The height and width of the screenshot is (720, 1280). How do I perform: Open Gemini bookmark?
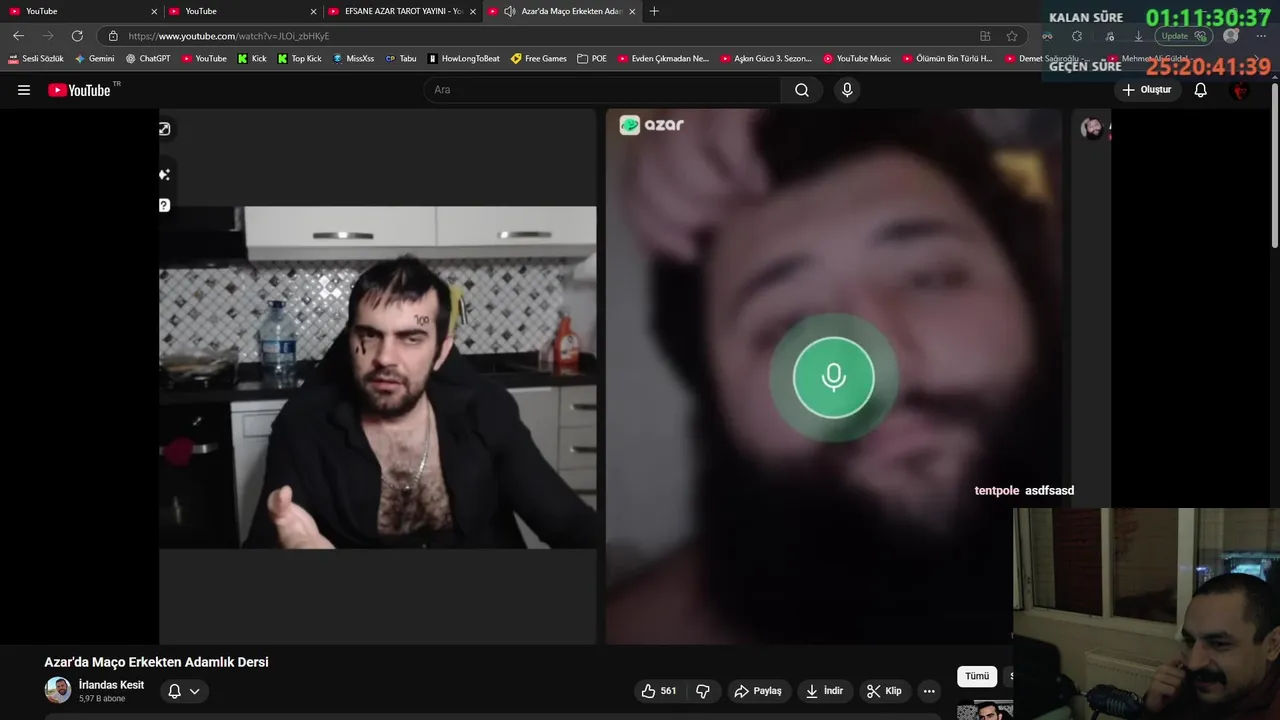click(x=95, y=59)
